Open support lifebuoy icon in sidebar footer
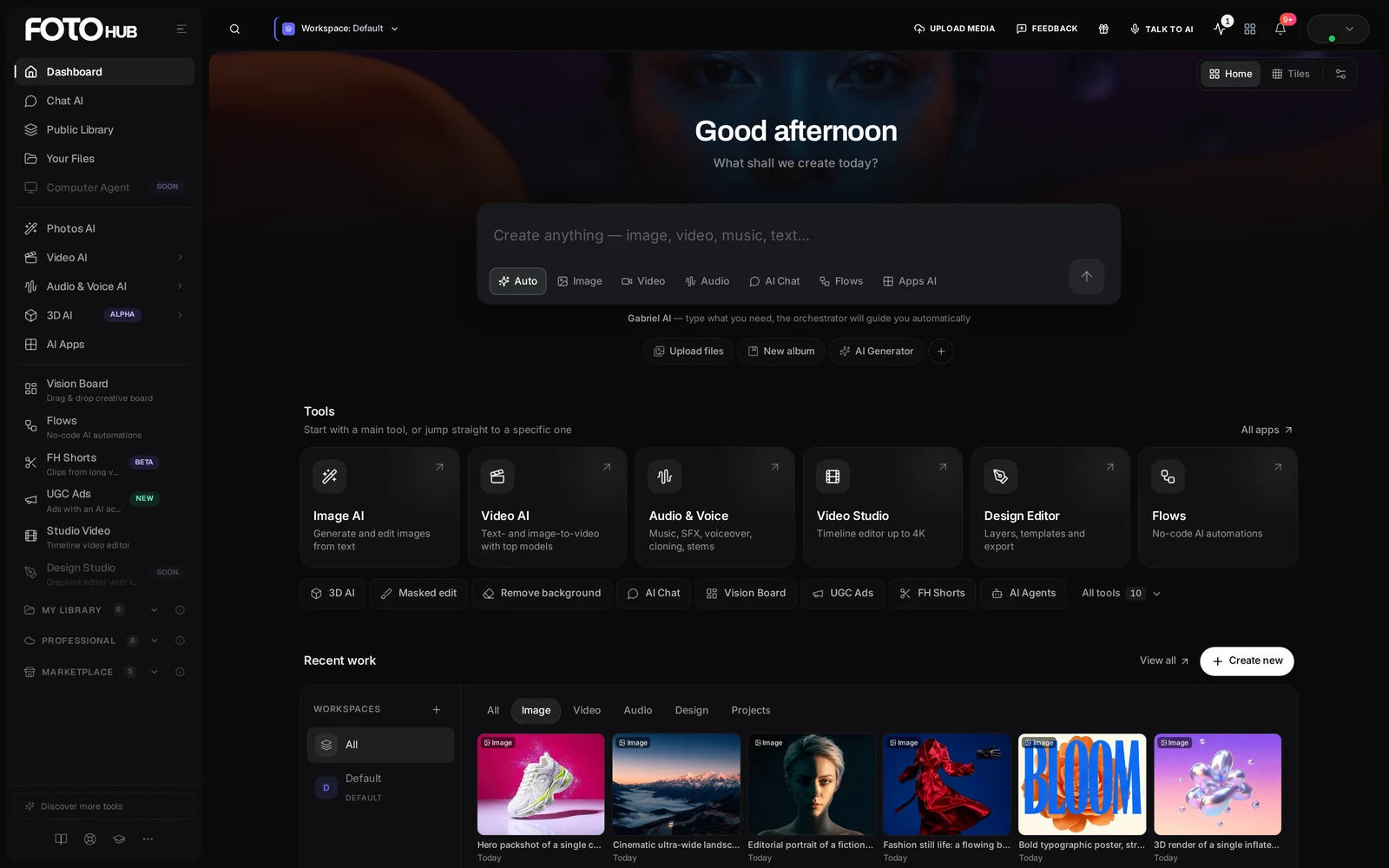Viewport: 1389px width, 868px height. pyautogui.click(x=89, y=838)
